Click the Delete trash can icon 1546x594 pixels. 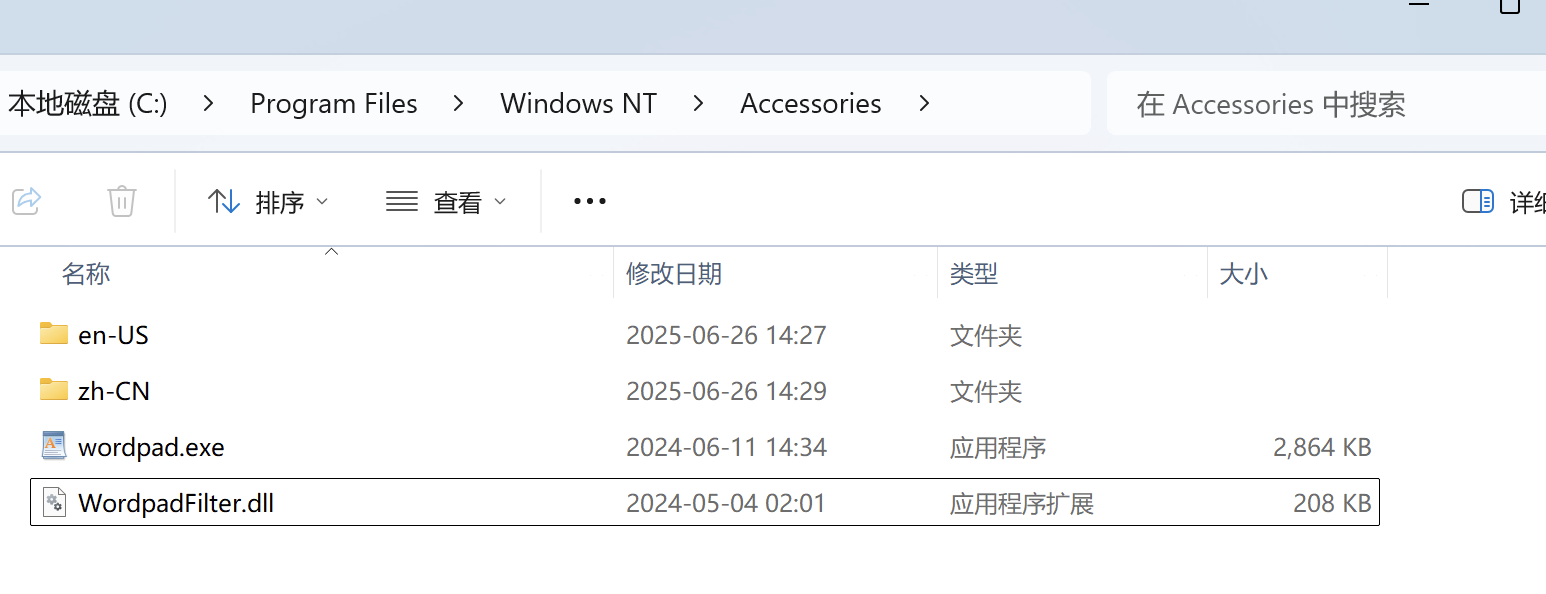click(122, 201)
